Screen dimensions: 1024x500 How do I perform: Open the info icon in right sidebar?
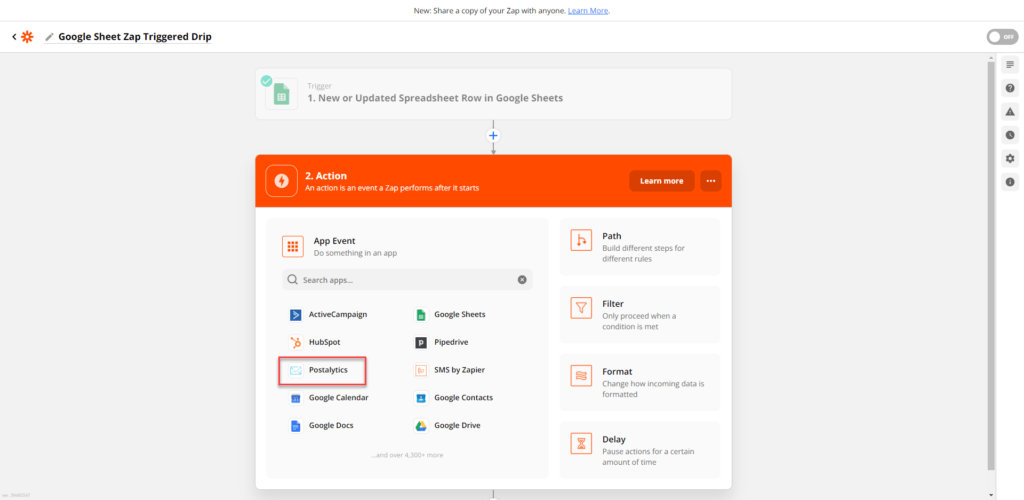coord(1010,182)
